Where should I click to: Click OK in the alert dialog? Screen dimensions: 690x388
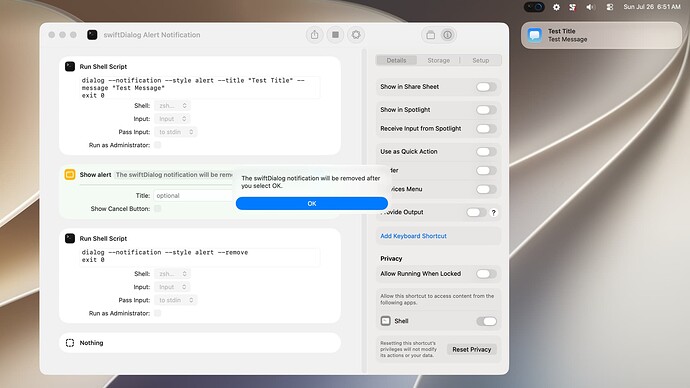coord(312,204)
